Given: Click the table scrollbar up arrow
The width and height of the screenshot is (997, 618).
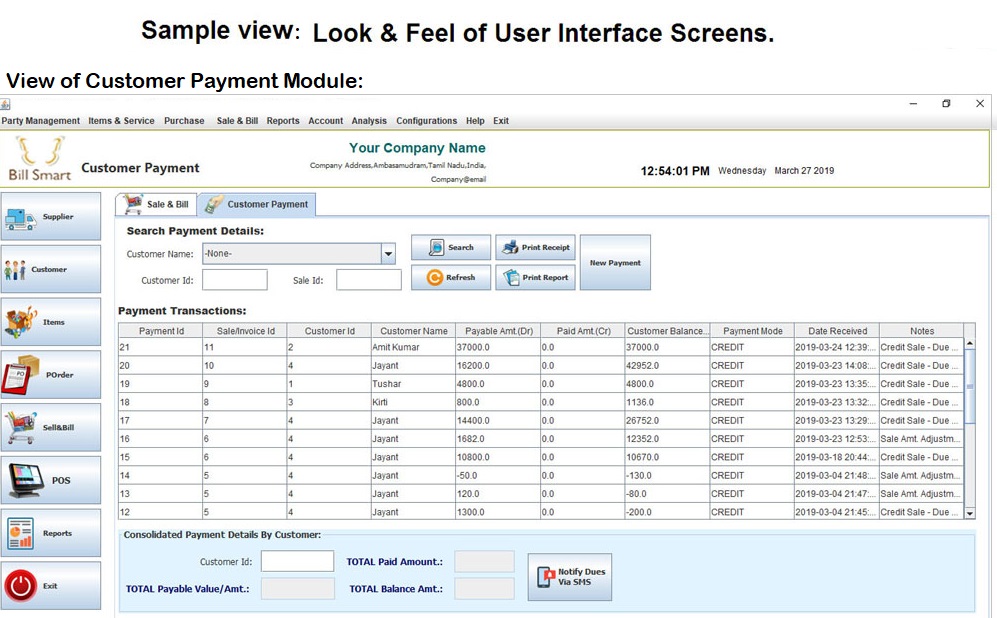Looking at the screenshot, I should [970, 343].
